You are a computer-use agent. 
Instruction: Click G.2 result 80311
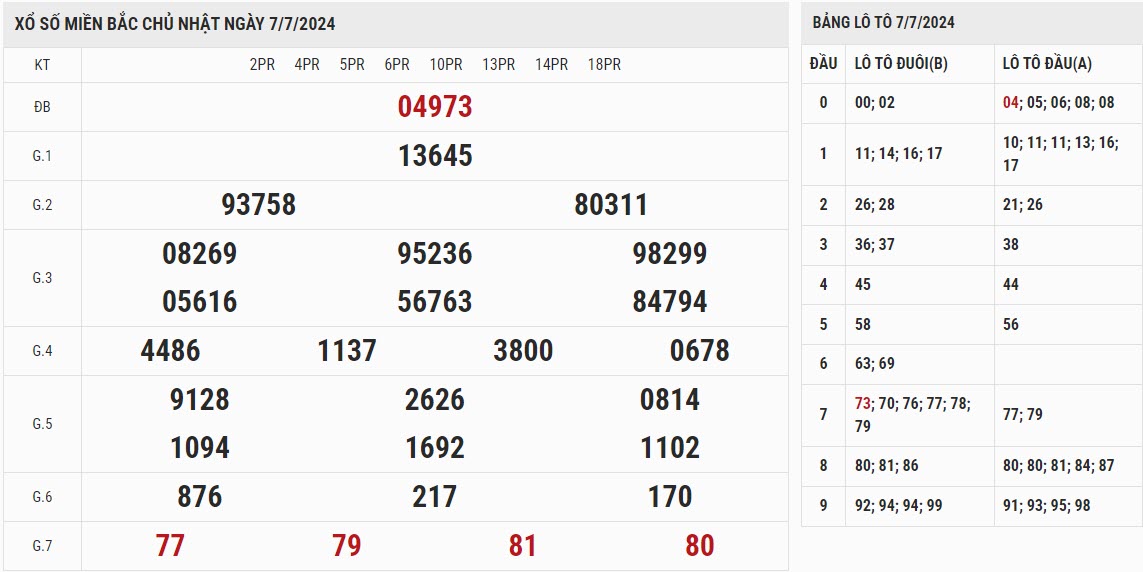(611, 205)
